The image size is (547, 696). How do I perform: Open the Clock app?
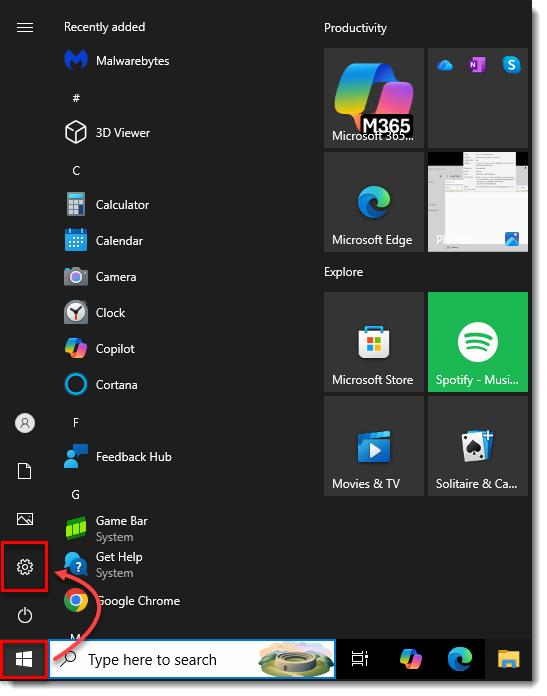pyautogui.click(x=95, y=313)
